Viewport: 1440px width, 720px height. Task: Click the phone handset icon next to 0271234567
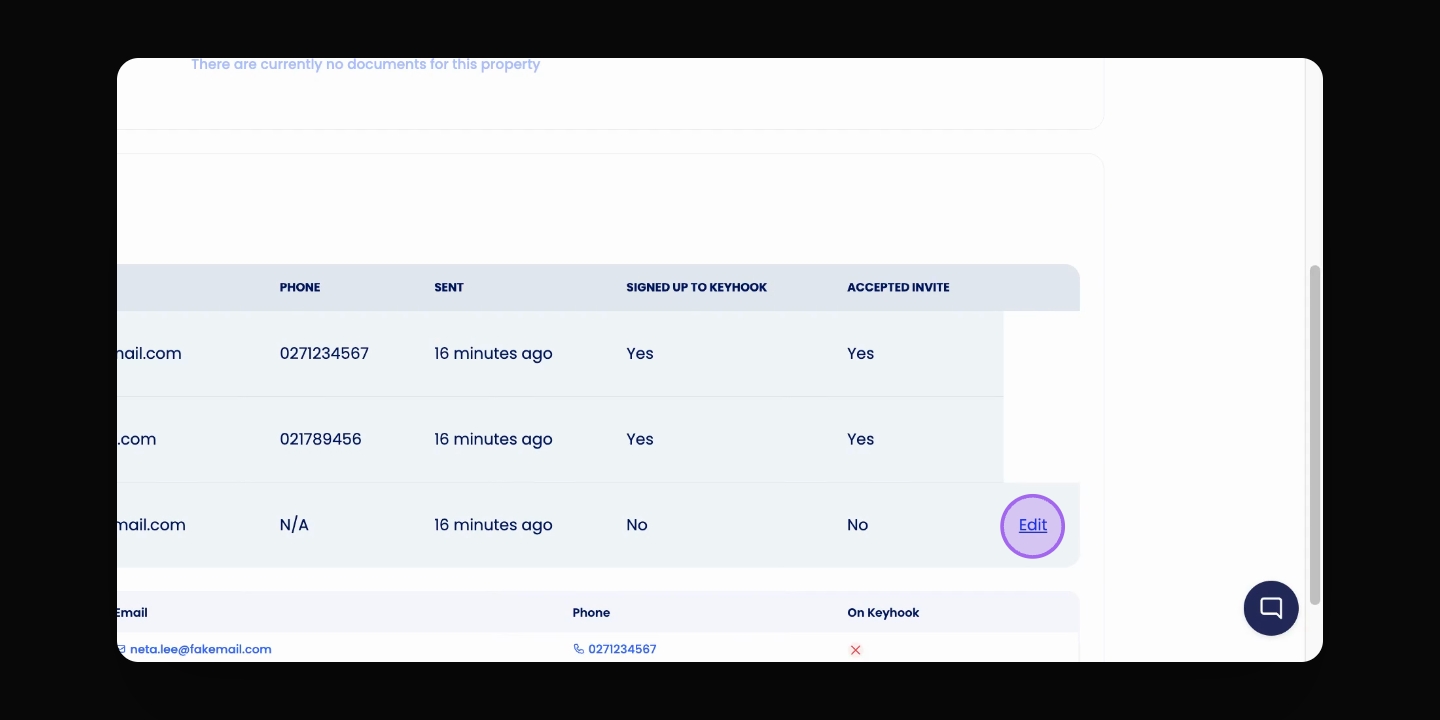579,649
